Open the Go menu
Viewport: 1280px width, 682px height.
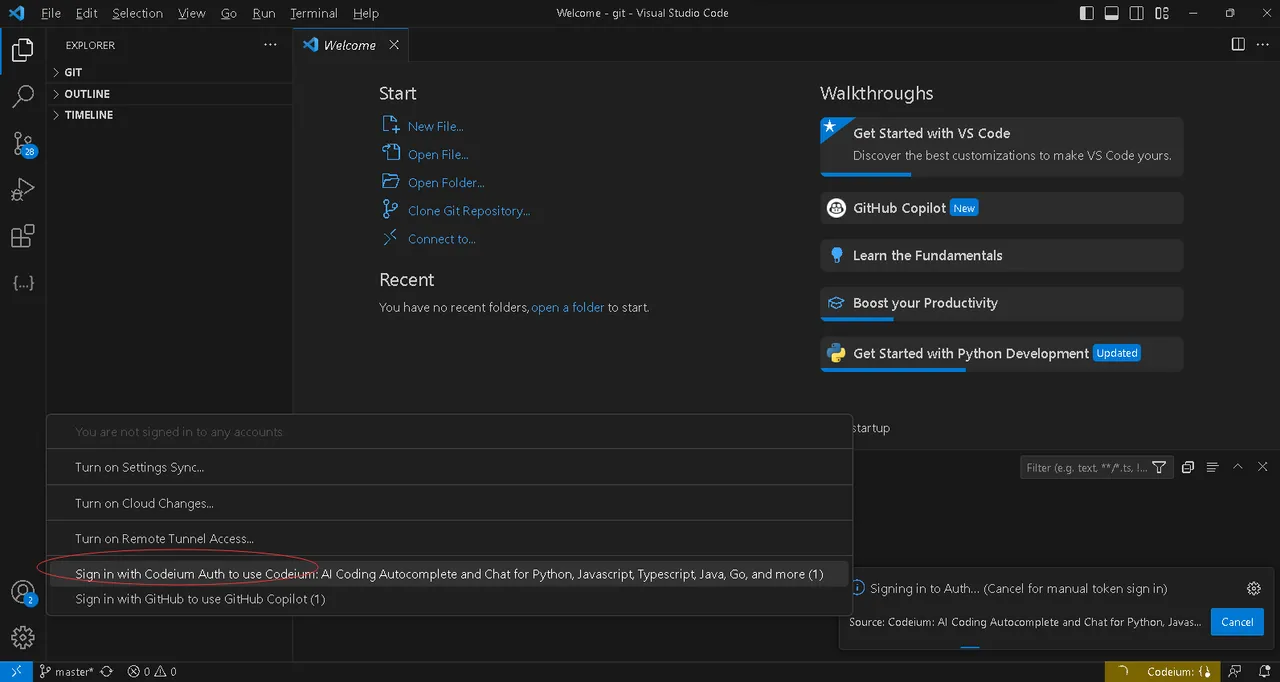229,13
